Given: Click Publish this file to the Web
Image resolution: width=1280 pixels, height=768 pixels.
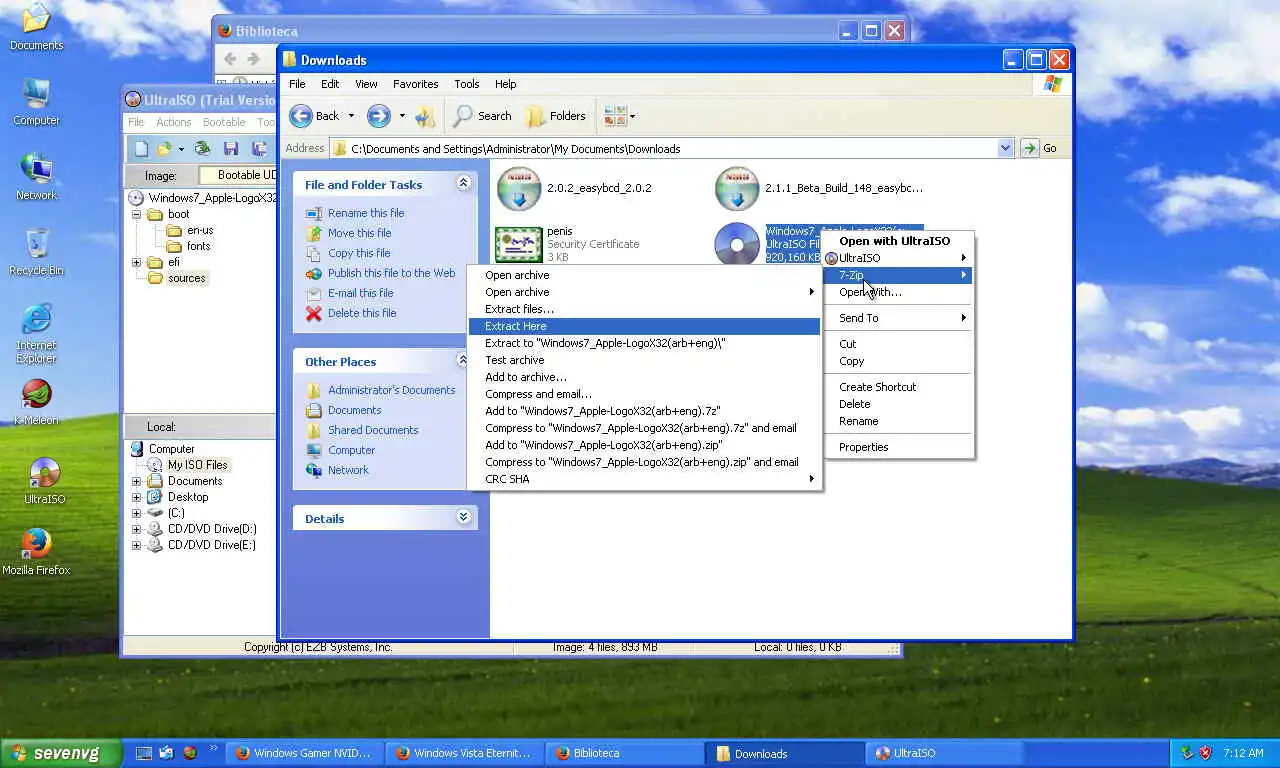Looking at the screenshot, I should pos(391,273).
